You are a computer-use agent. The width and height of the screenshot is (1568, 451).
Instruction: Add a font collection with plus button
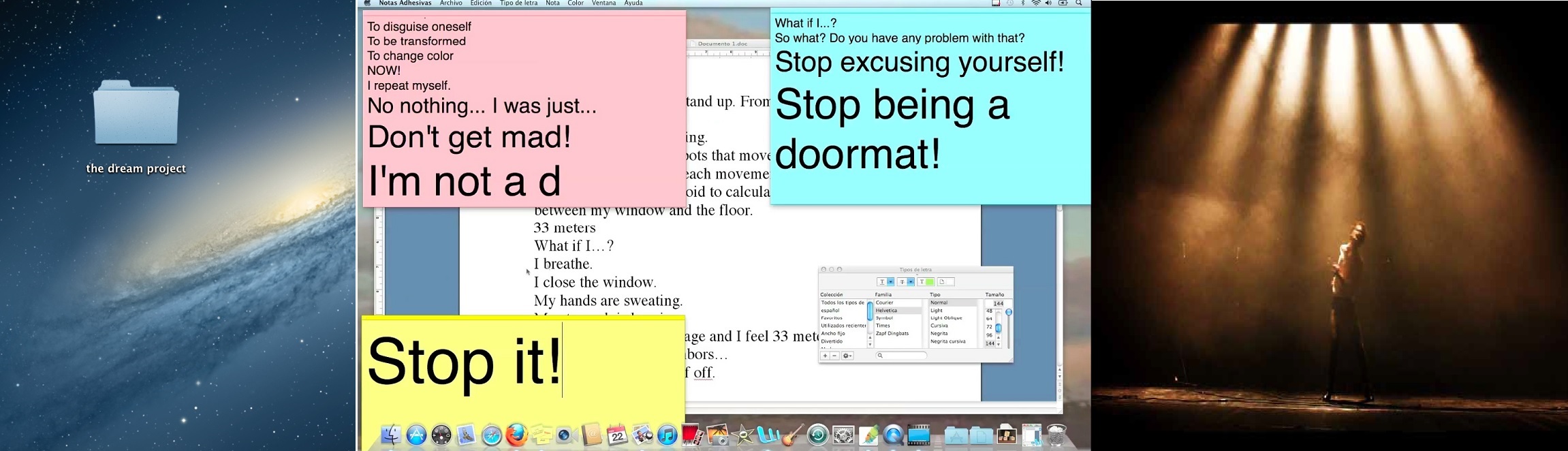(x=825, y=356)
